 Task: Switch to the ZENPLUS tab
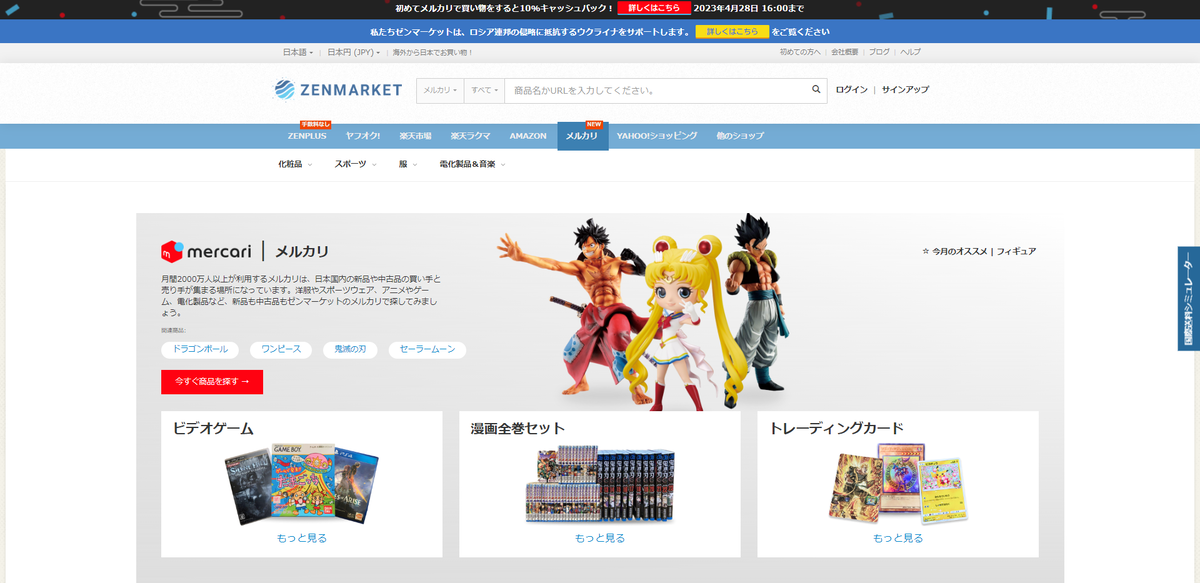(307, 136)
